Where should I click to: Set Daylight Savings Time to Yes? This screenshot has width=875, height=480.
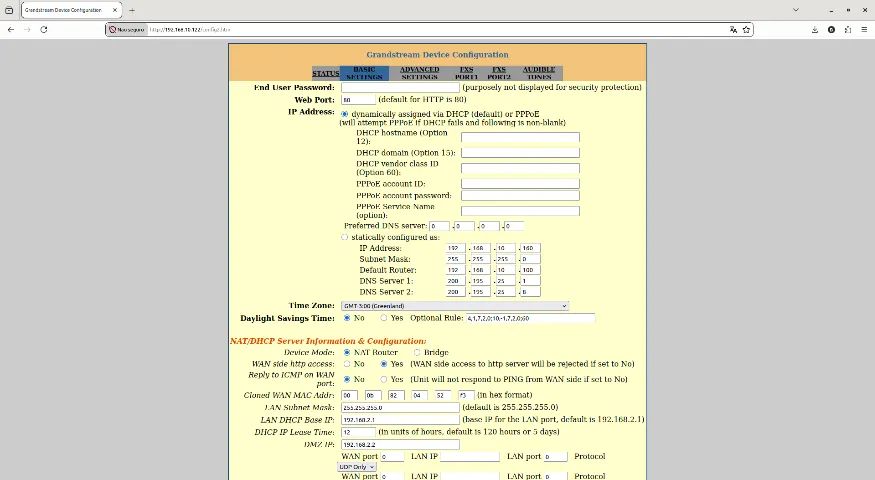point(383,318)
